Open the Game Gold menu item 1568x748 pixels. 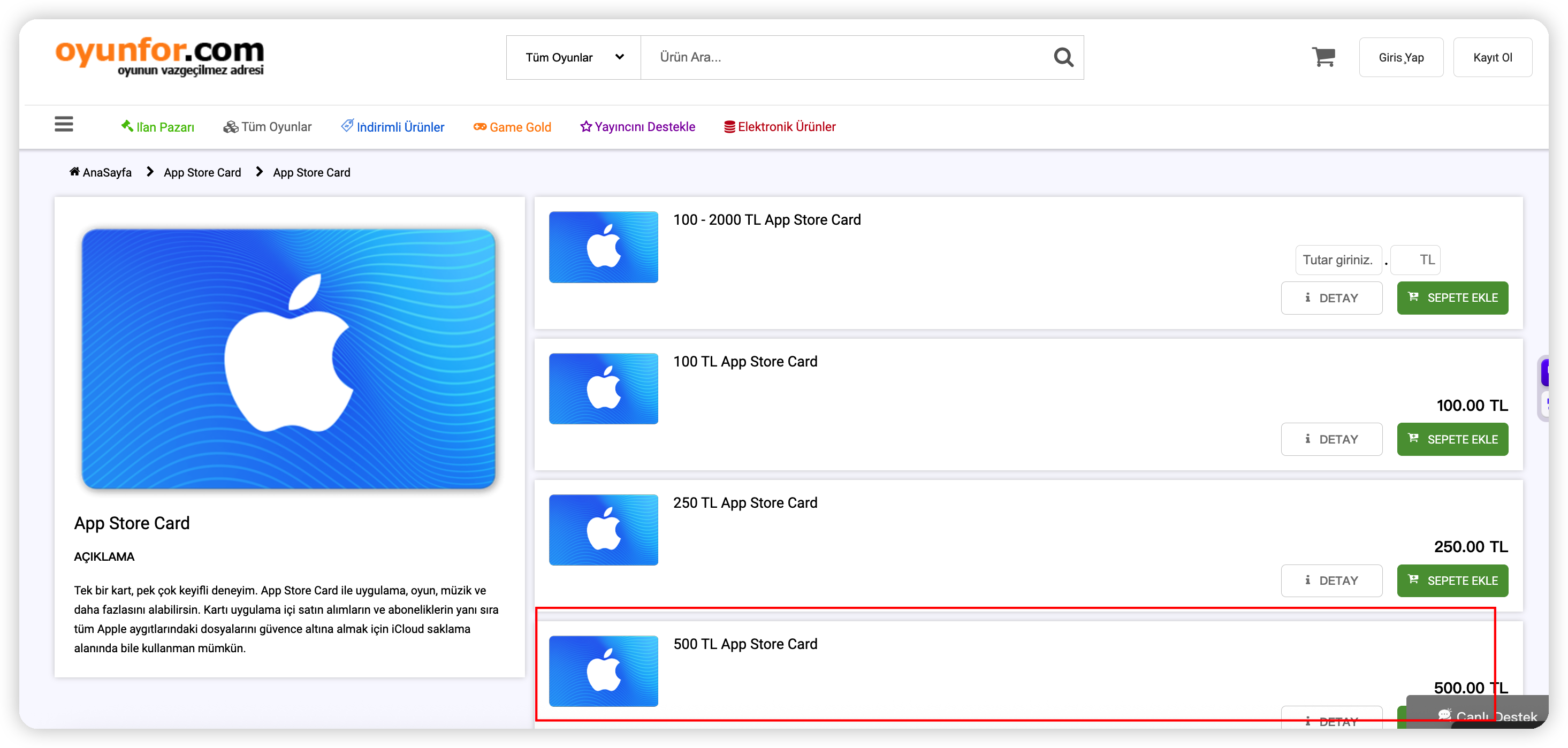pos(513,127)
